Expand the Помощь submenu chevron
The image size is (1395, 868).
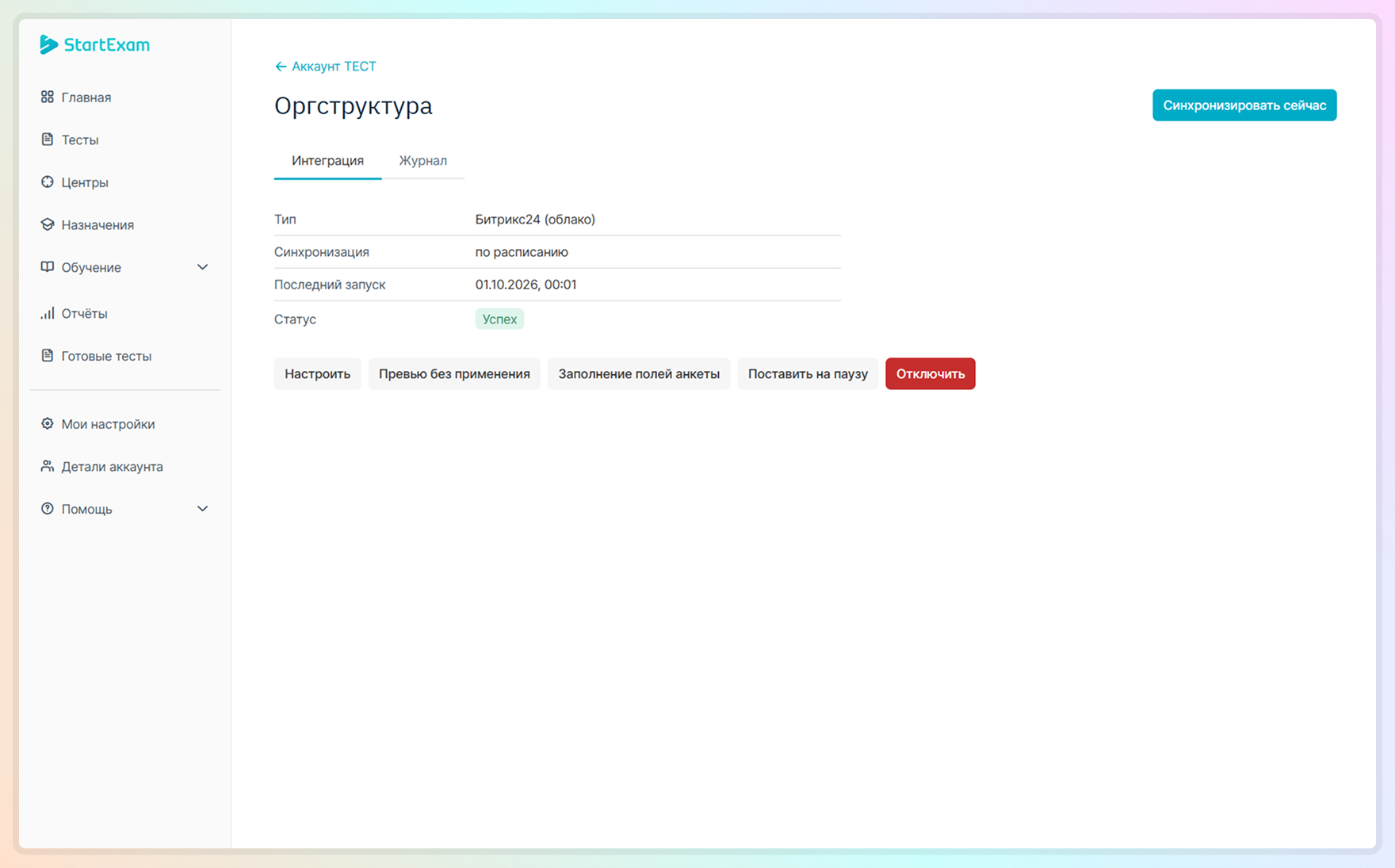[x=202, y=509]
